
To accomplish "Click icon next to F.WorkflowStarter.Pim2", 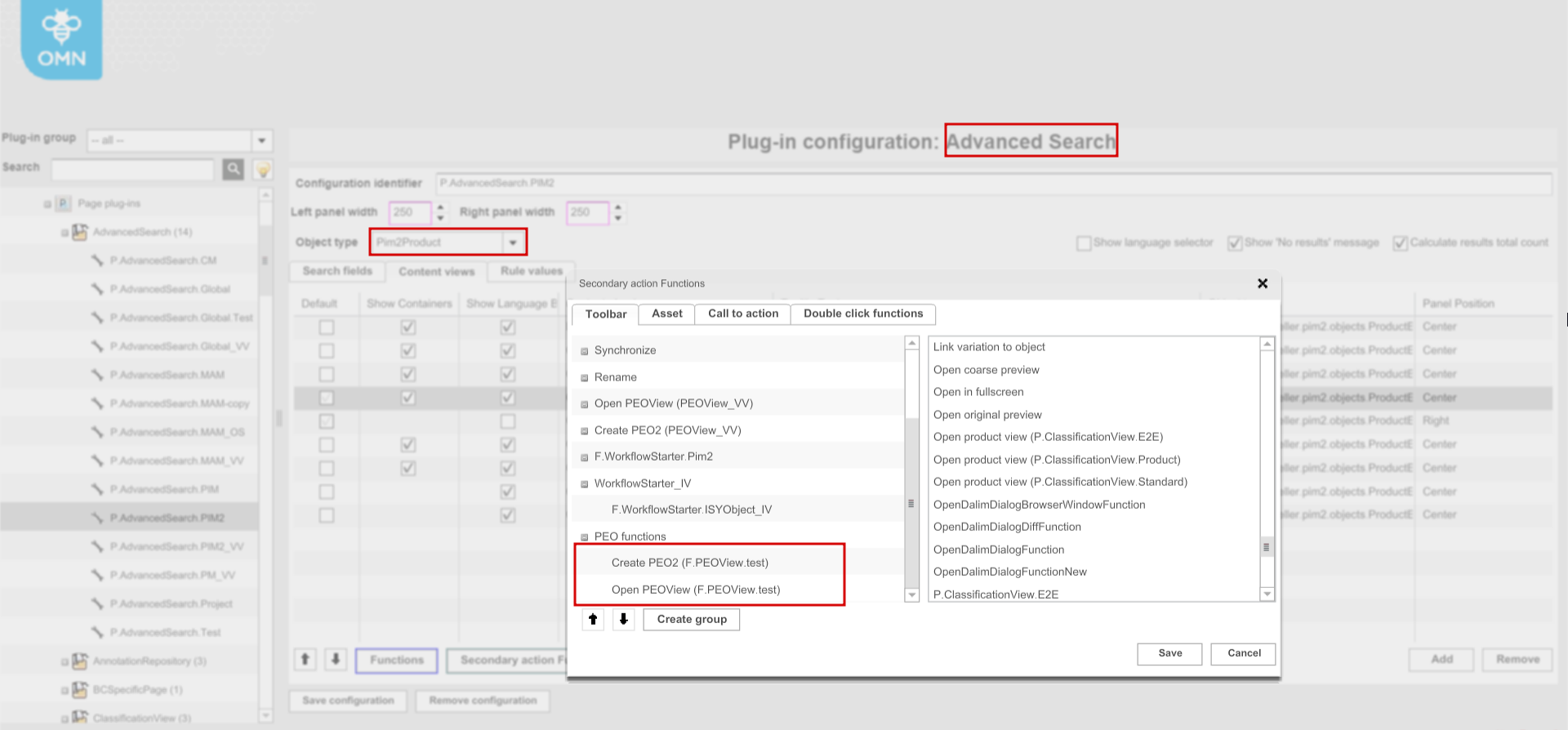I will (x=585, y=457).
